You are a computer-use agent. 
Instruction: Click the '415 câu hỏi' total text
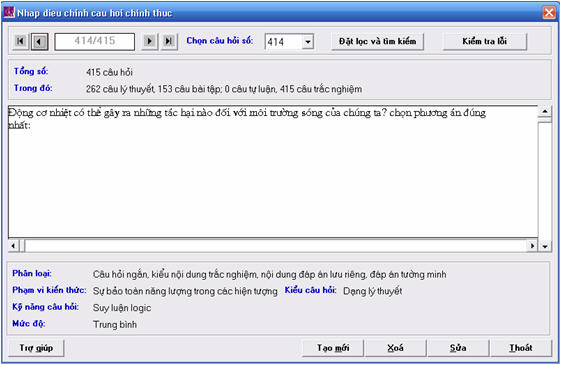[109, 72]
